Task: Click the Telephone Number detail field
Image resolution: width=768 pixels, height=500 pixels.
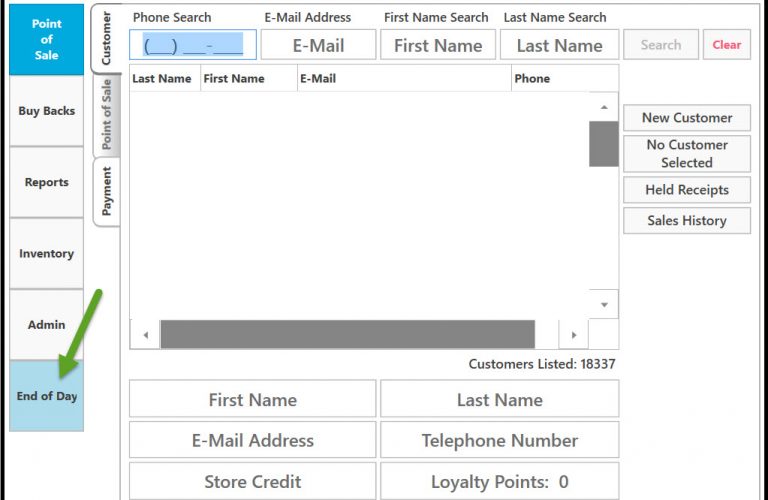Action: [x=500, y=440]
